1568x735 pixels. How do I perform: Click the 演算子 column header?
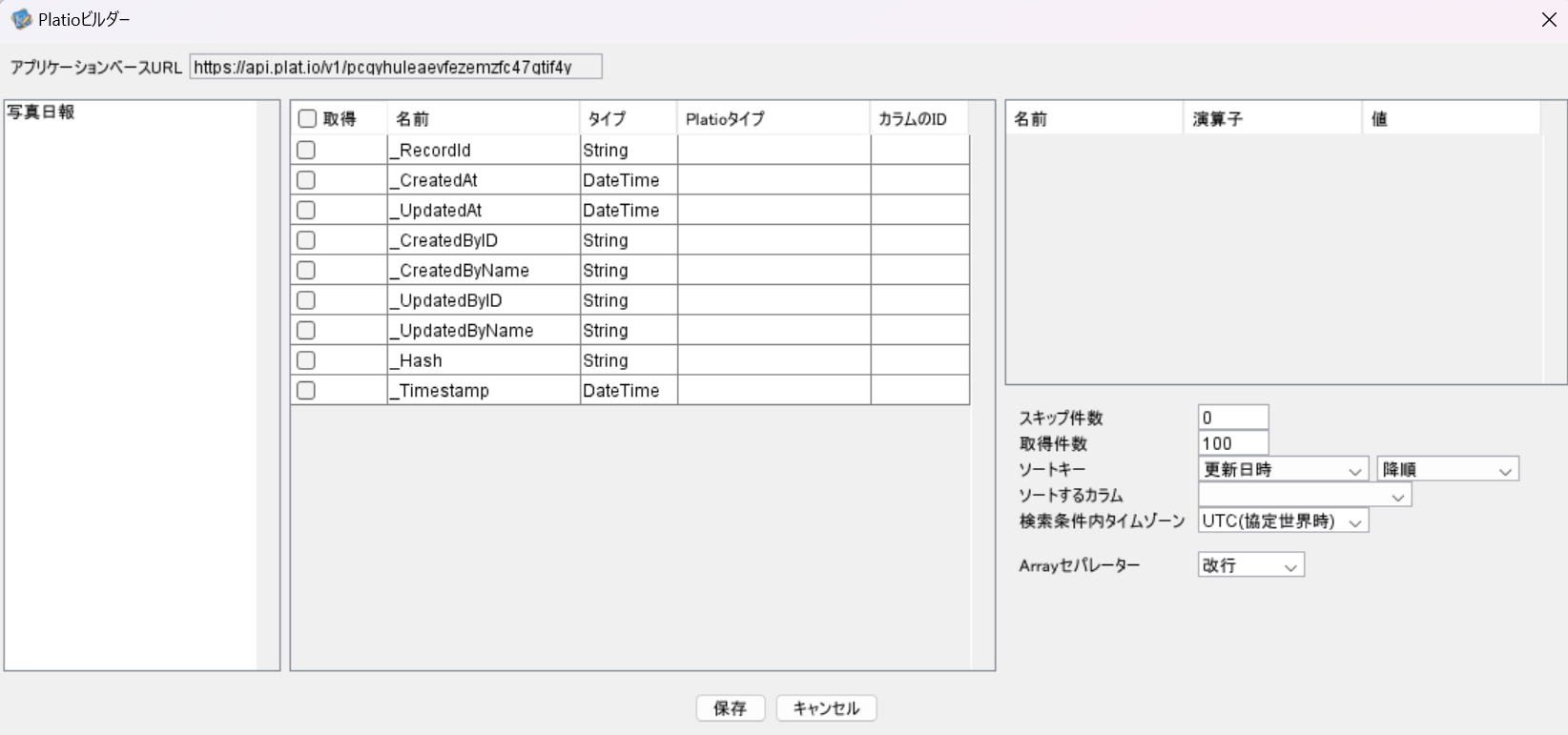pyautogui.click(x=1272, y=119)
